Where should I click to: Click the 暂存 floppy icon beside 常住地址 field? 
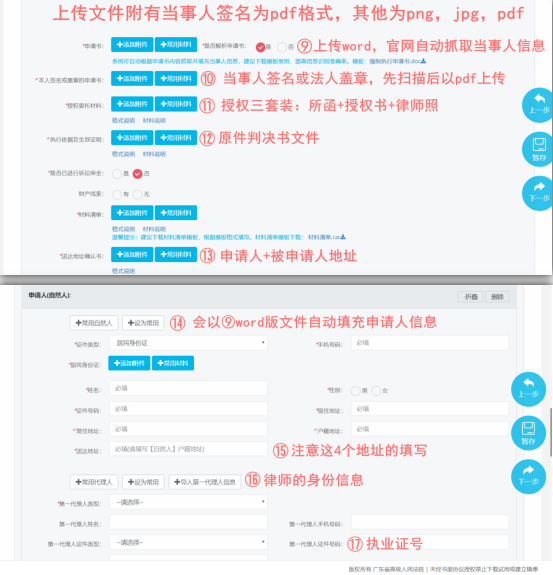[528, 433]
